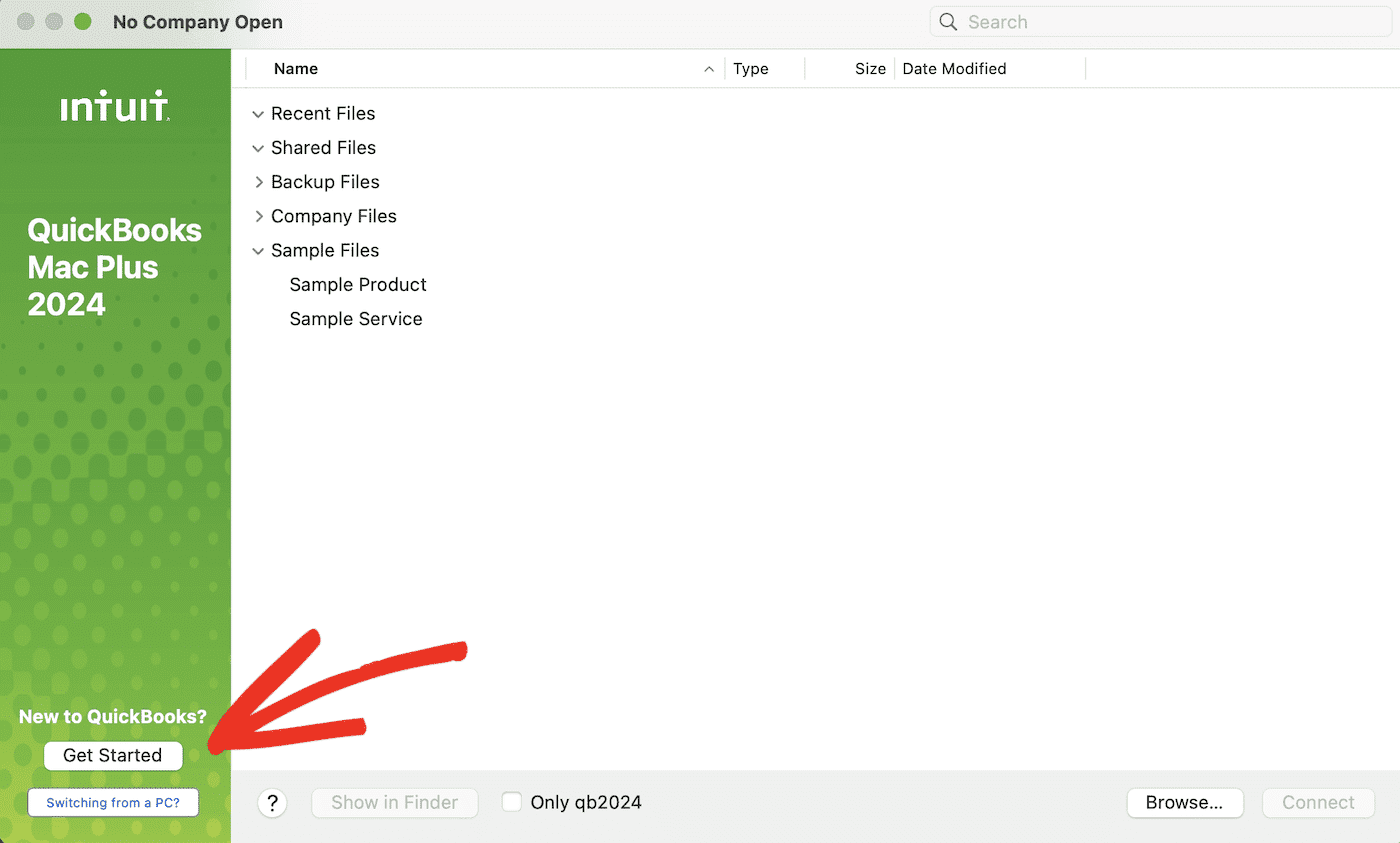Click the magnifying glass search icon
Viewport: 1400px width, 843px height.
pos(949,22)
